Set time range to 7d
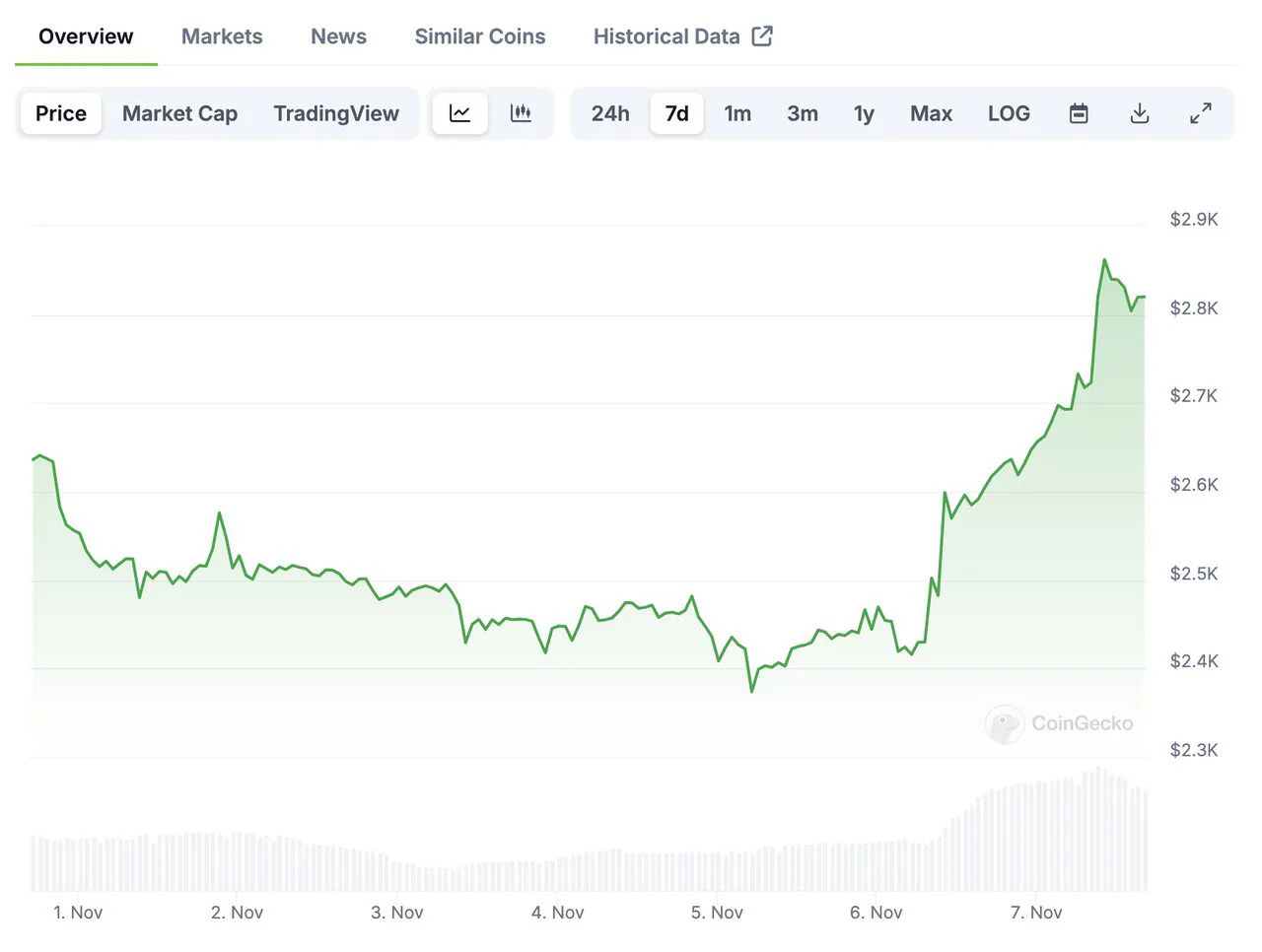The image size is (1262, 952). (676, 113)
